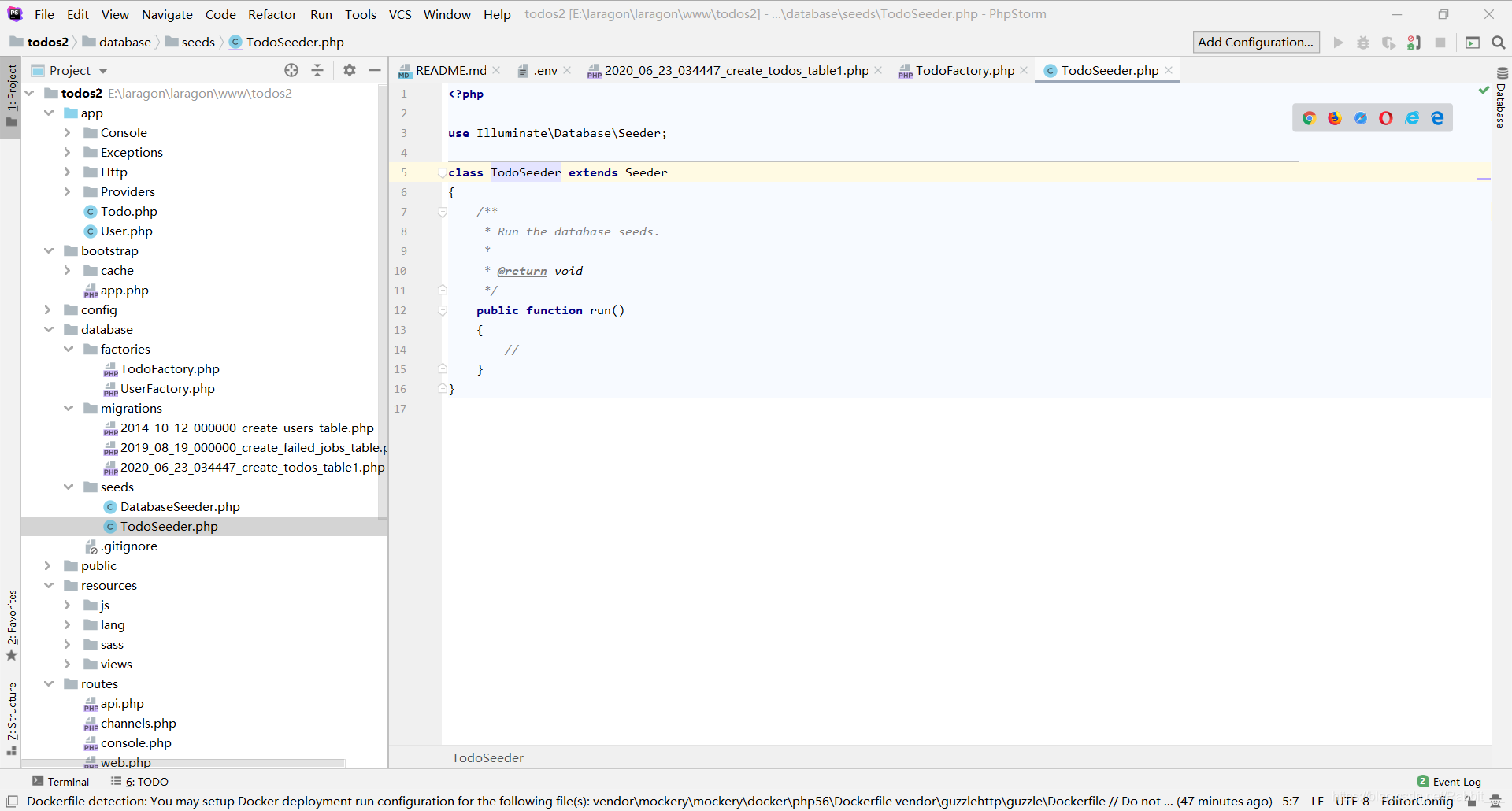Open Project panel settings gear
This screenshot has width=1512, height=811.
point(350,70)
